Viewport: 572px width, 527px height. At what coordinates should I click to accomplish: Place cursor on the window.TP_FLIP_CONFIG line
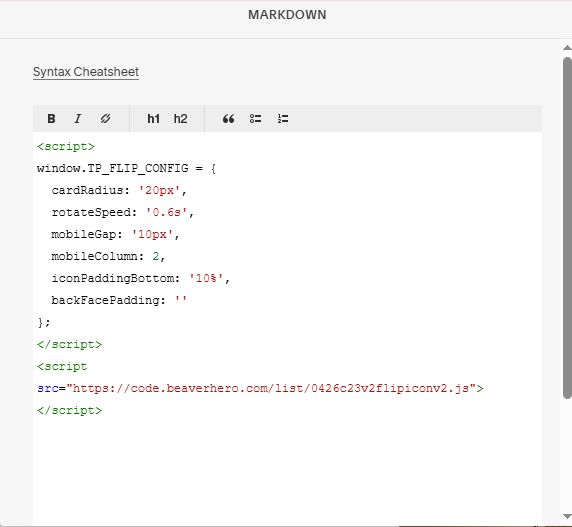point(126,168)
